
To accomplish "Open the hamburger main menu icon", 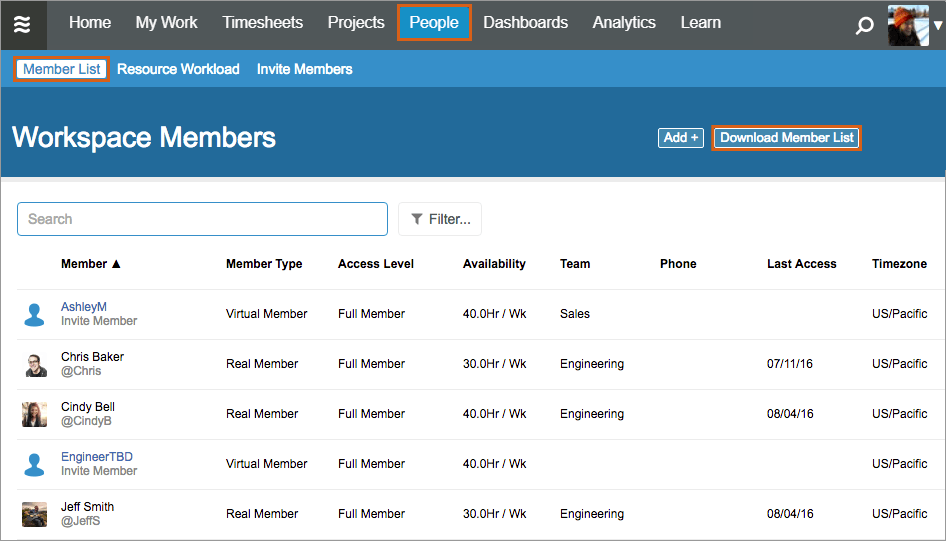I will pyautogui.click(x=22, y=24).
